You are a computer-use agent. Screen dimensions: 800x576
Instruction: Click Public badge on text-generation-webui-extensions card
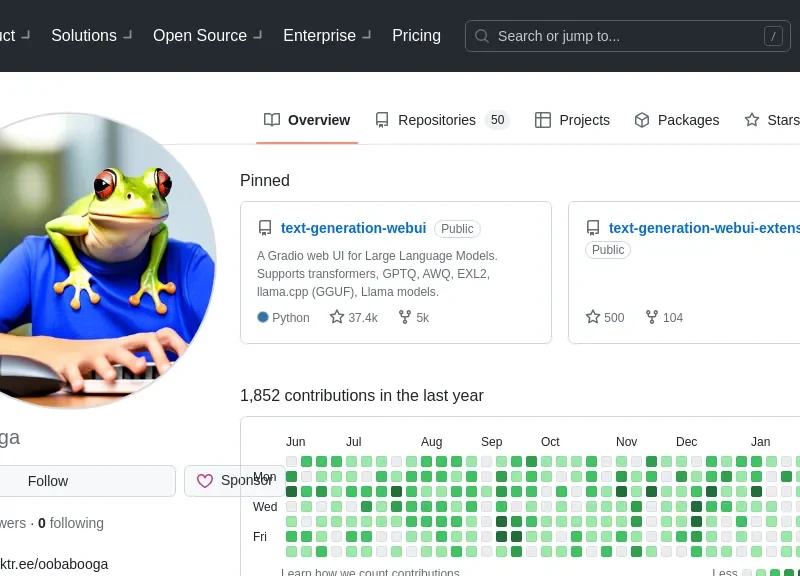(x=608, y=249)
